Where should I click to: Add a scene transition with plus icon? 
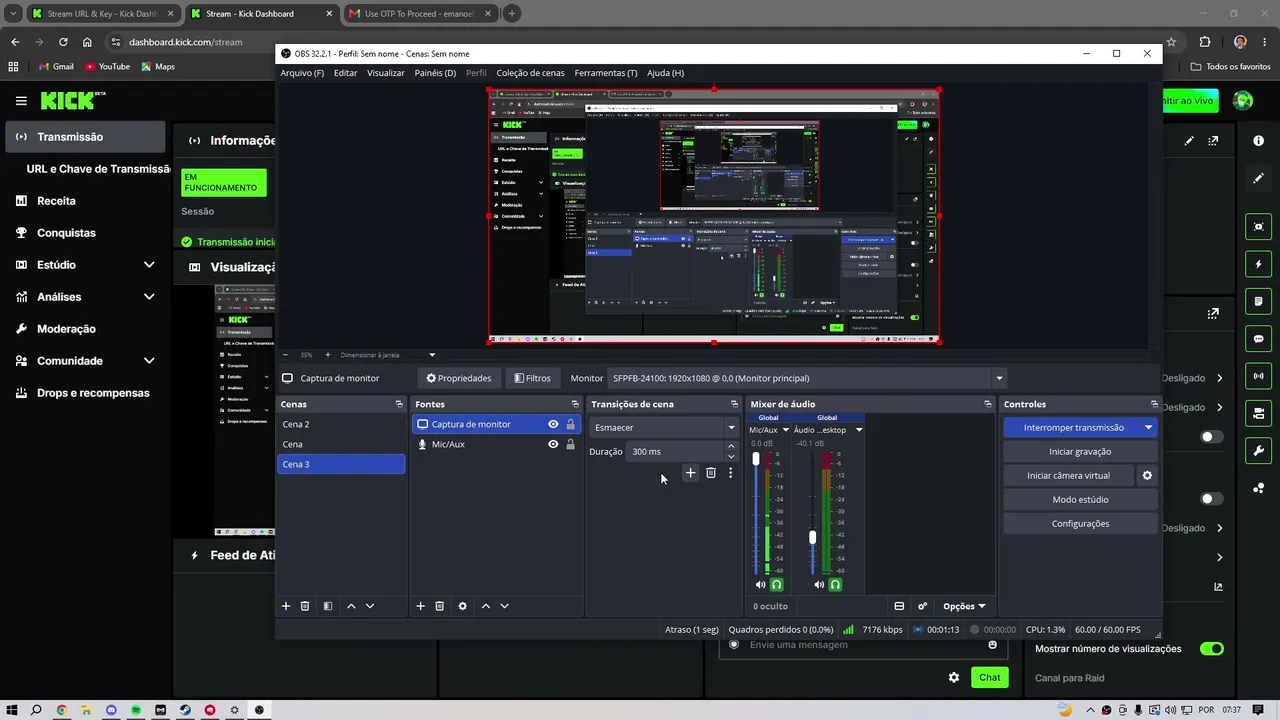tap(690, 472)
